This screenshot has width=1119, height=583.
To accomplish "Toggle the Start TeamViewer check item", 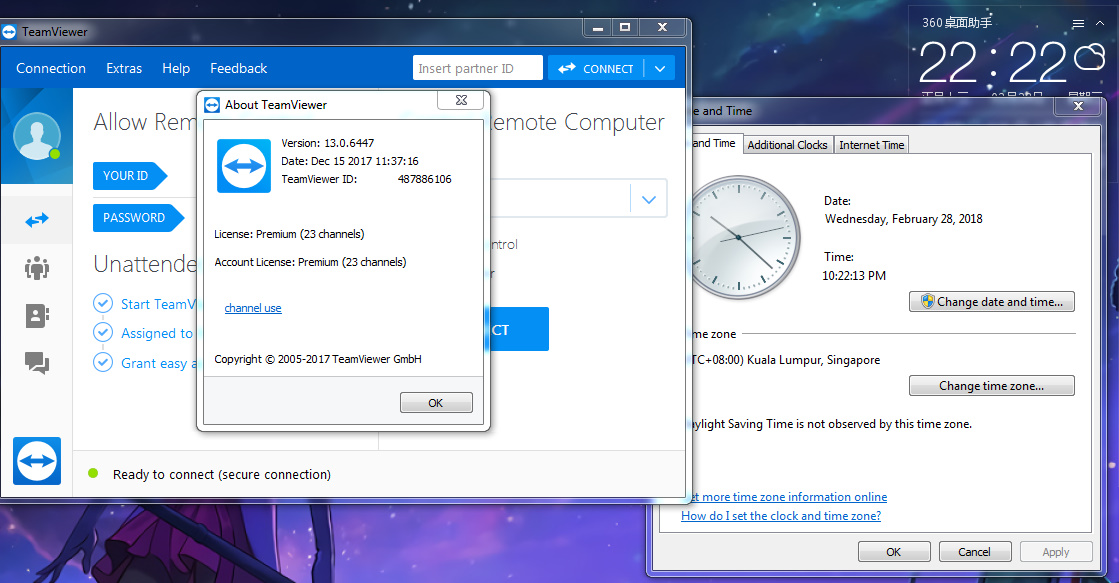I will pos(103,303).
